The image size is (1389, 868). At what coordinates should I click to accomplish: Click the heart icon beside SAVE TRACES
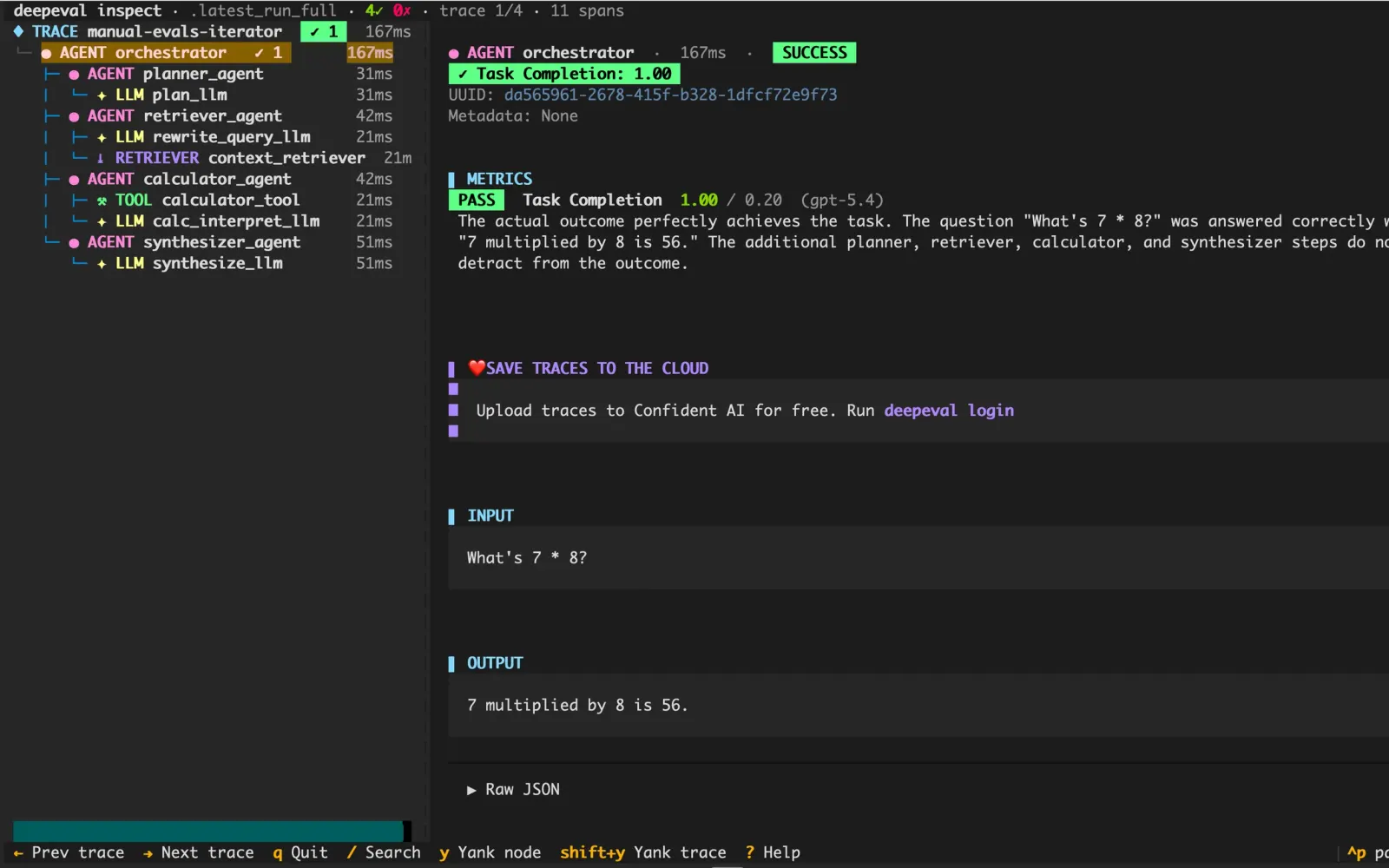(x=477, y=368)
